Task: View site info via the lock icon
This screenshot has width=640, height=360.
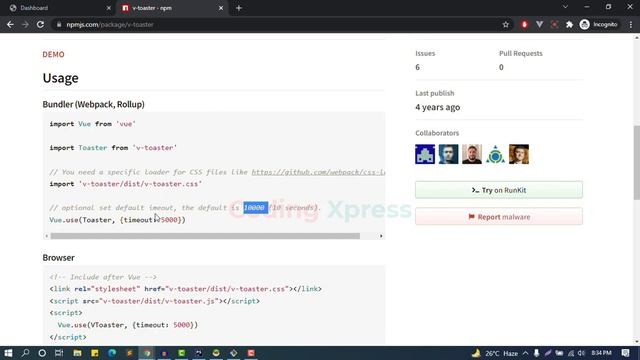Action: [x=59, y=24]
